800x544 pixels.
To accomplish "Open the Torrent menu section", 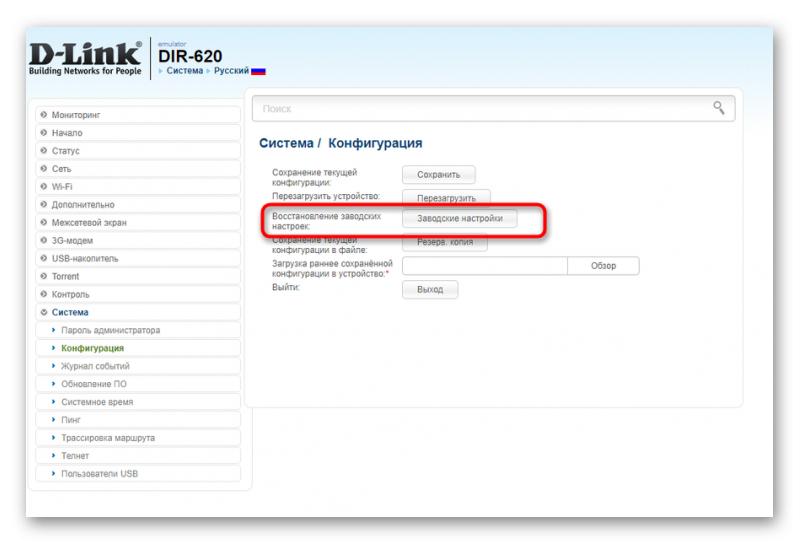I will pos(138,276).
